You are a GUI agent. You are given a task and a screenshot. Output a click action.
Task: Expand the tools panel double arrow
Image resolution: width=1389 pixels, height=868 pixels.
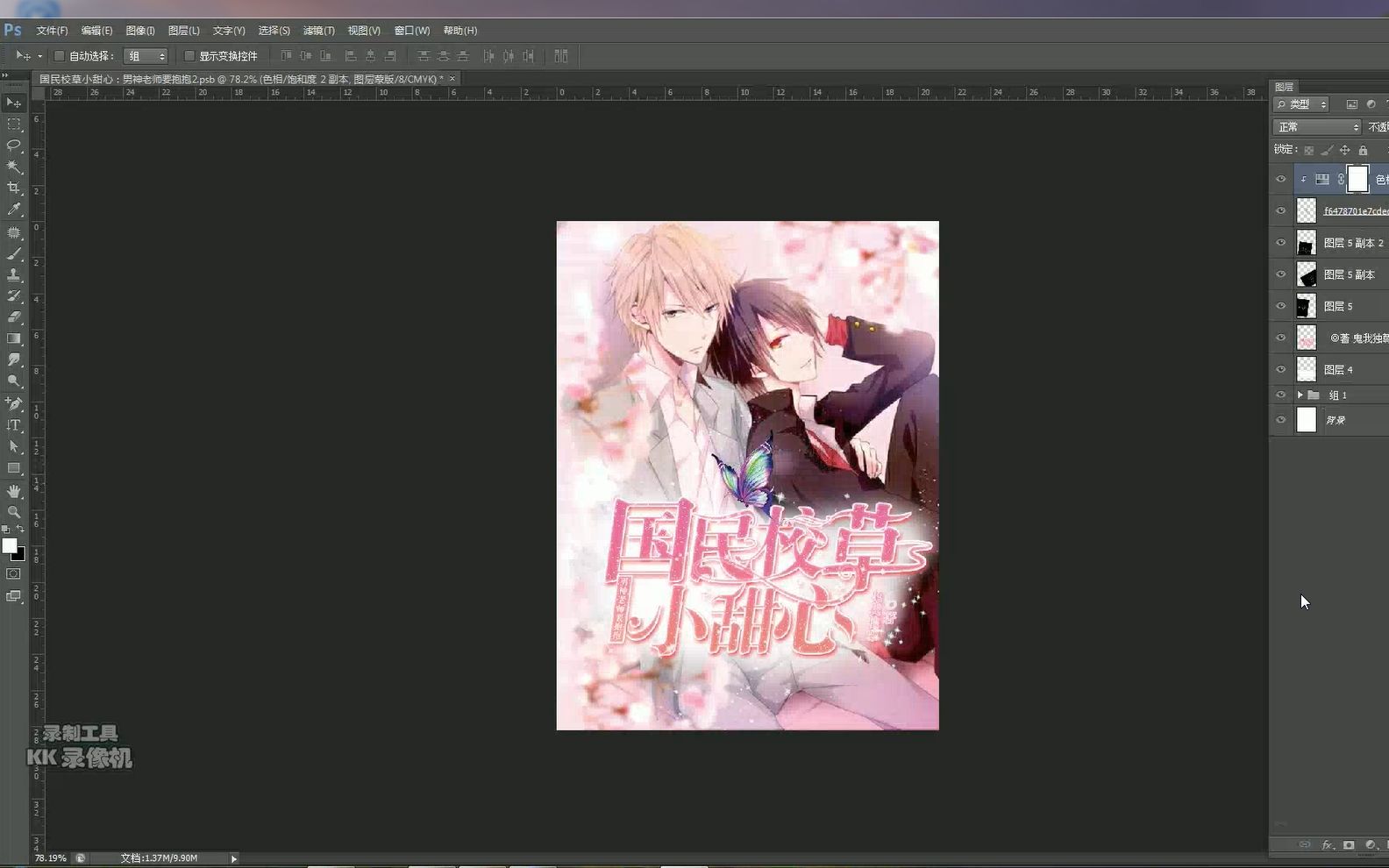5,75
